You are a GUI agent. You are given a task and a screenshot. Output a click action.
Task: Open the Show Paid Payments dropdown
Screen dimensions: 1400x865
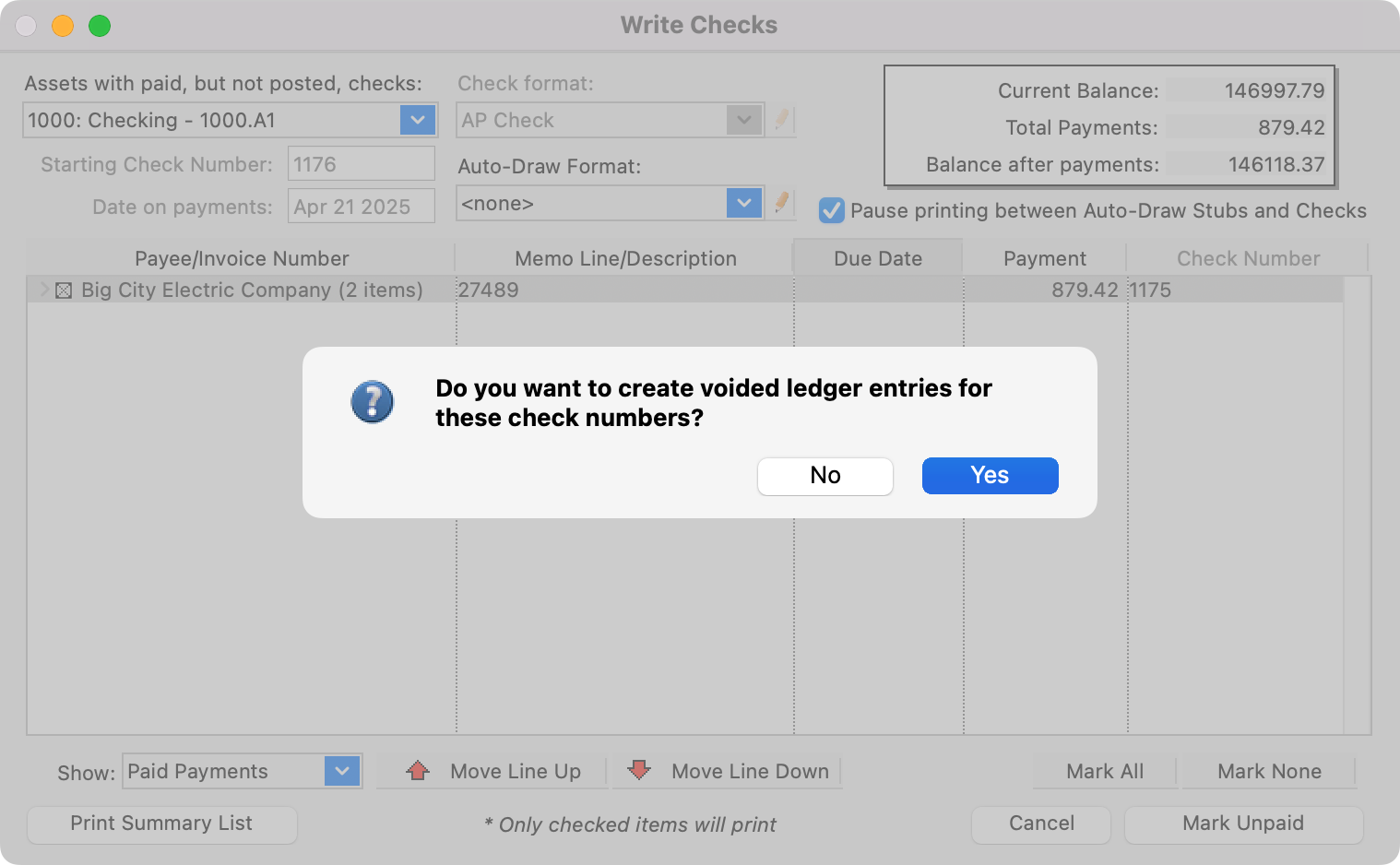(342, 771)
